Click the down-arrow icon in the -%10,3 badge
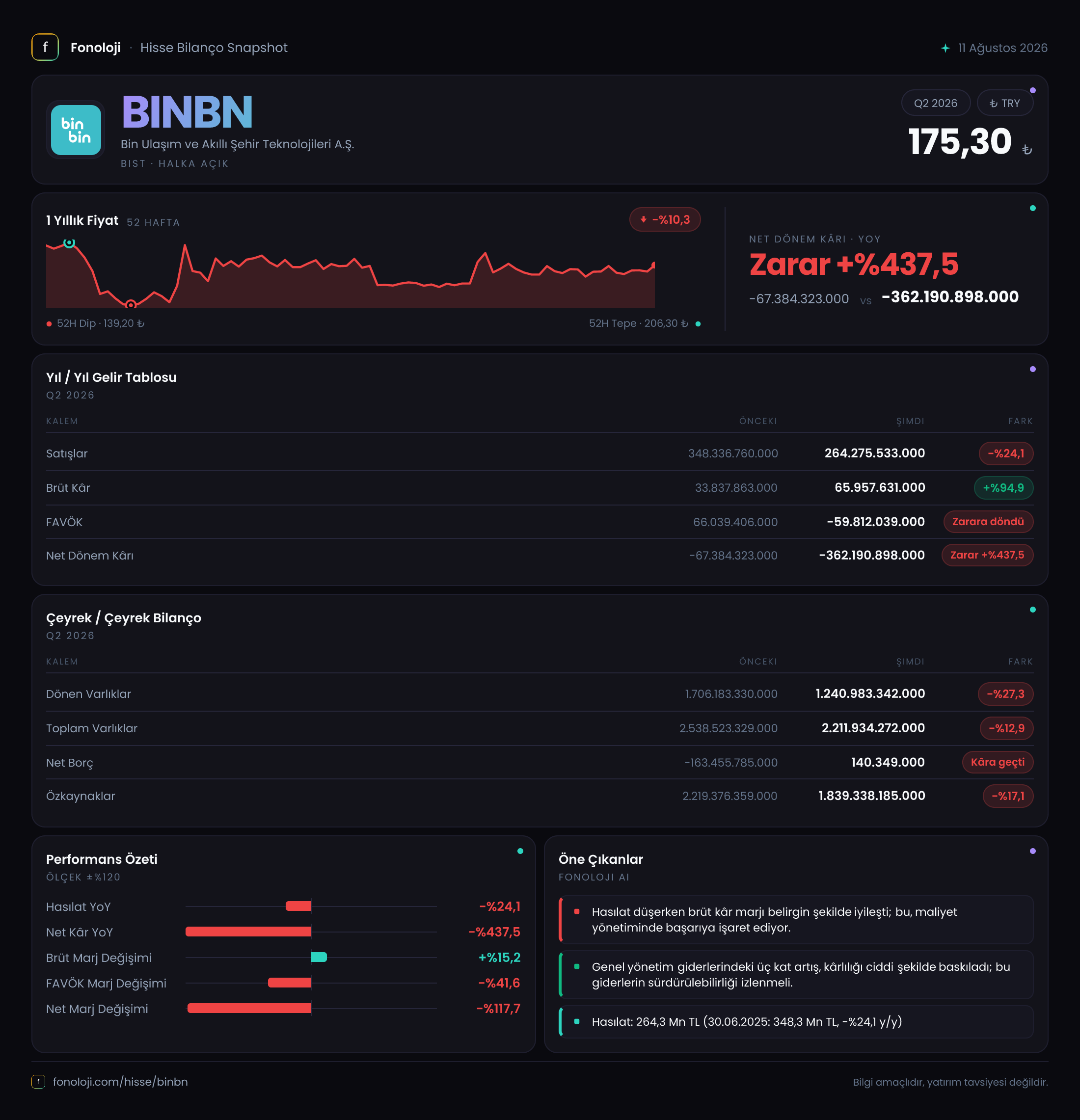The width and height of the screenshot is (1080, 1120). (644, 219)
